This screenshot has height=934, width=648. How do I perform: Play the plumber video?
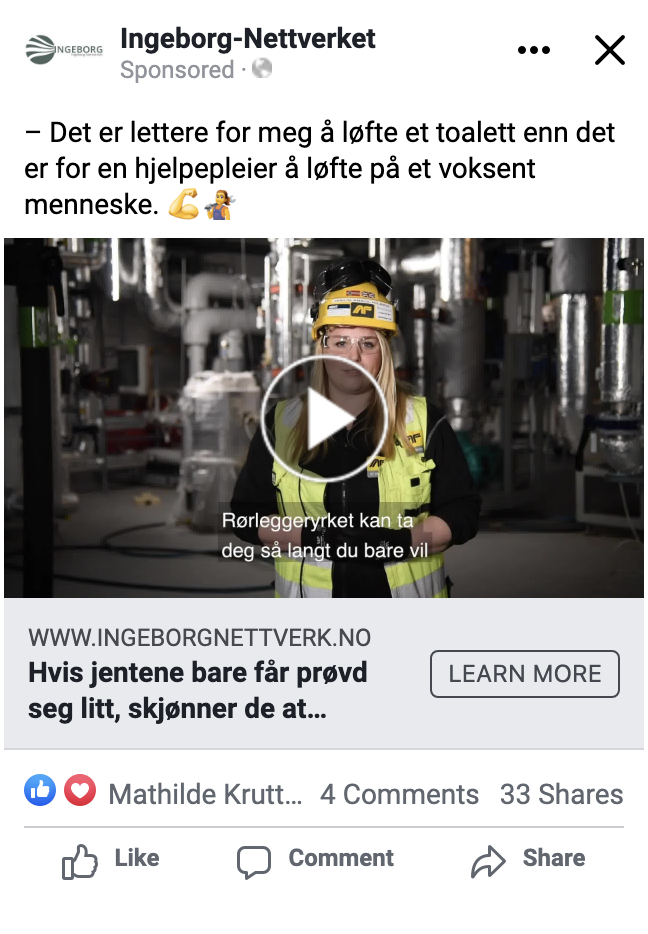324,418
